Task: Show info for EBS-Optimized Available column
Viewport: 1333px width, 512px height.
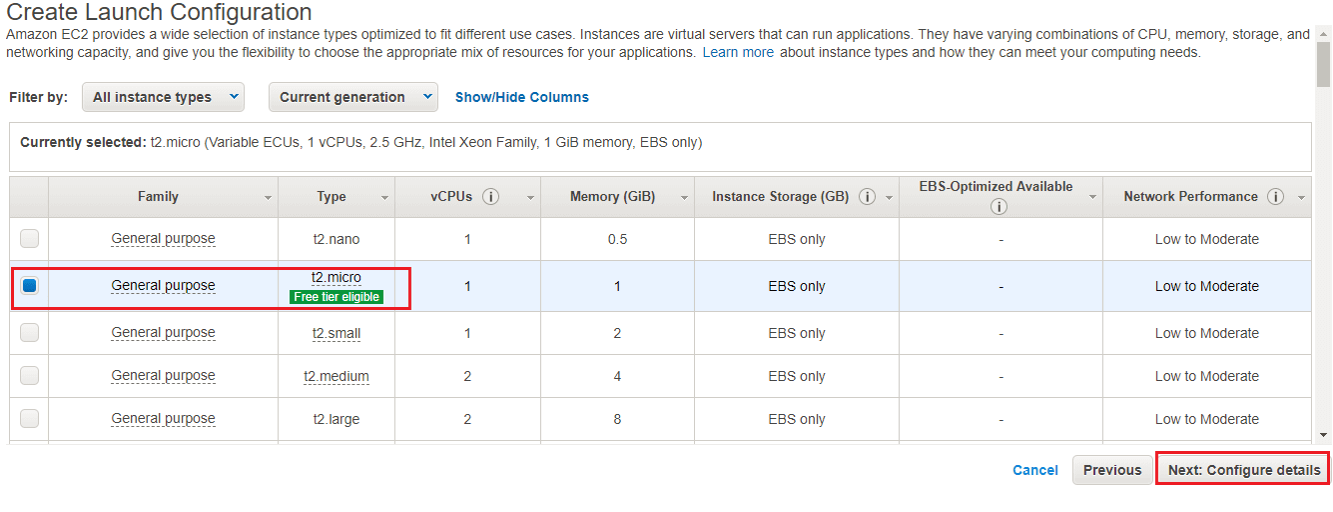Action: tap(998, 207)
